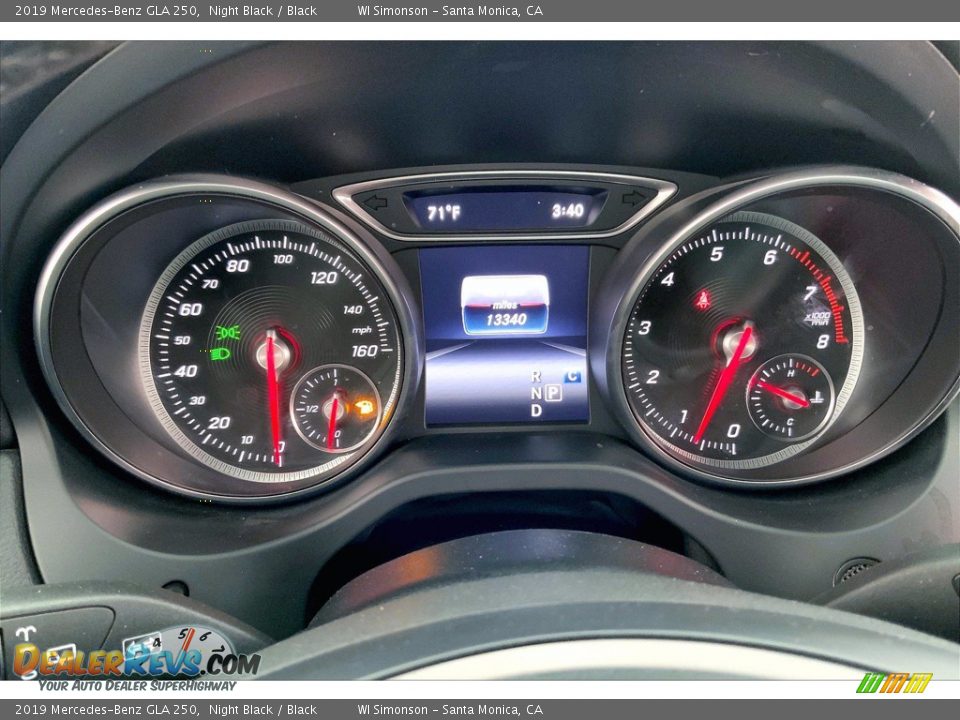Click the D gear letter
The width and height of the screenshot is (960, 720).
pos(536,410)
